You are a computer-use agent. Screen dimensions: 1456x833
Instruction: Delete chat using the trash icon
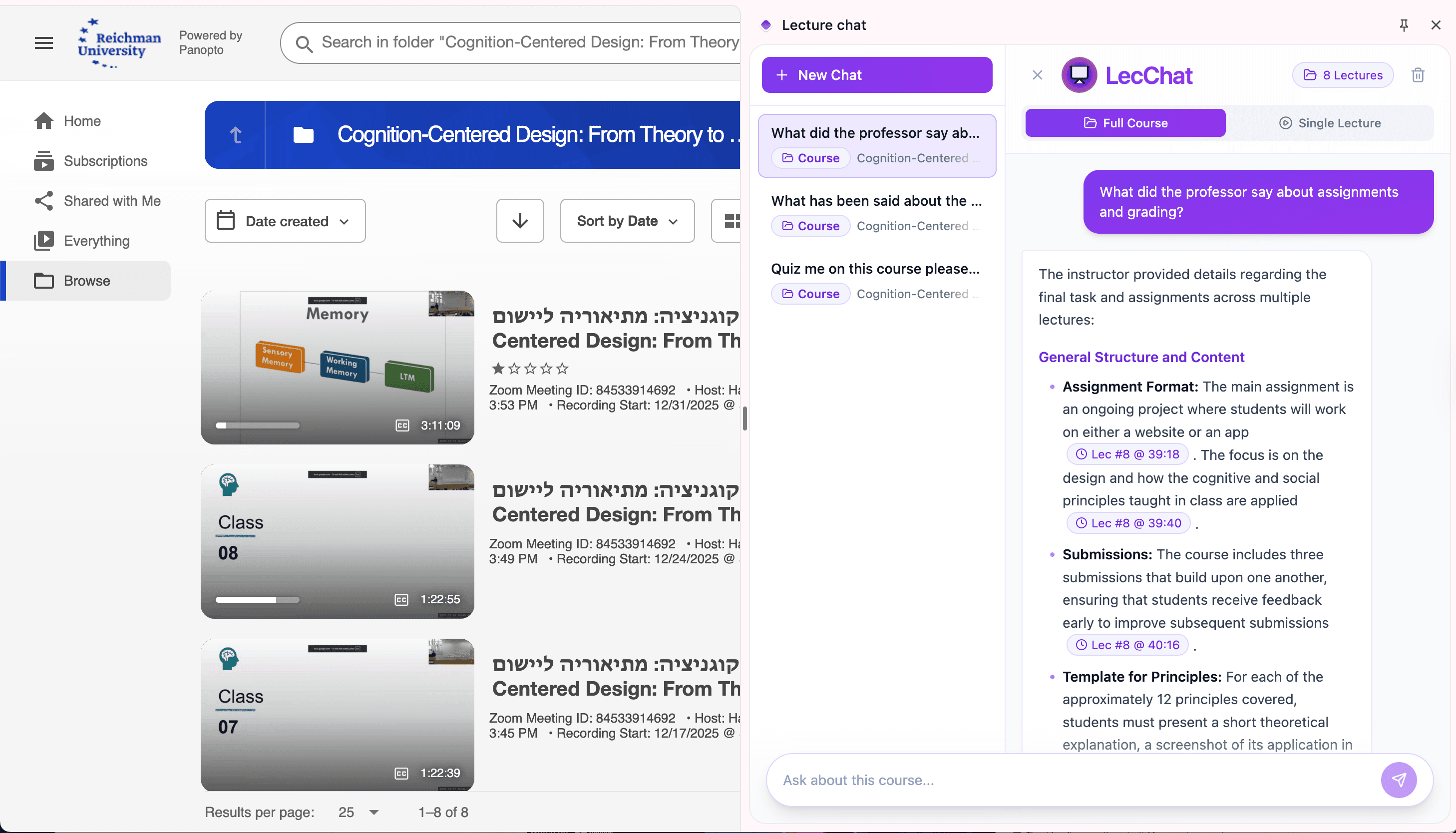pos(1417,75)
